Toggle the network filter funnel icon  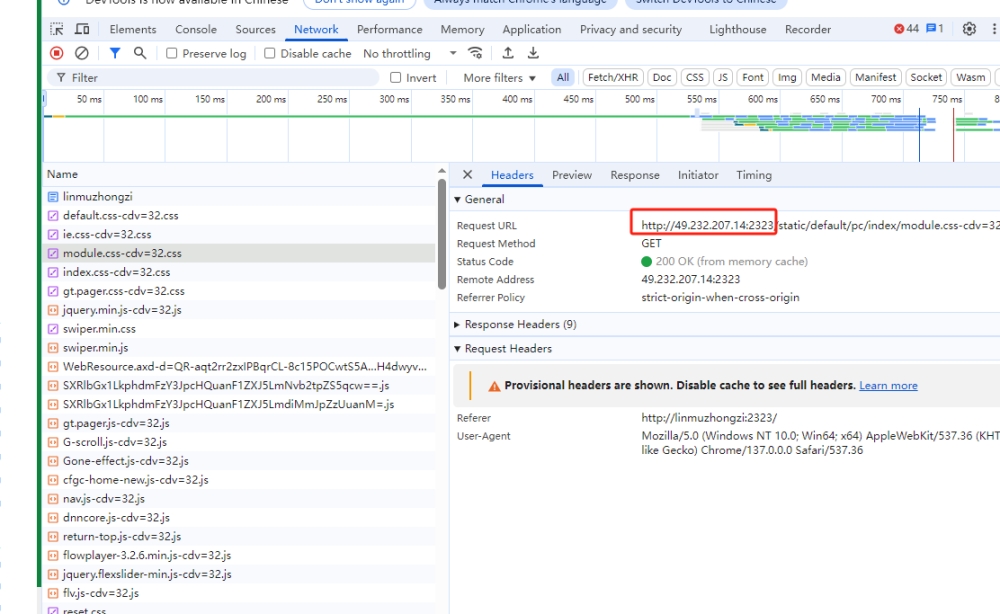(x=115, y=54)
